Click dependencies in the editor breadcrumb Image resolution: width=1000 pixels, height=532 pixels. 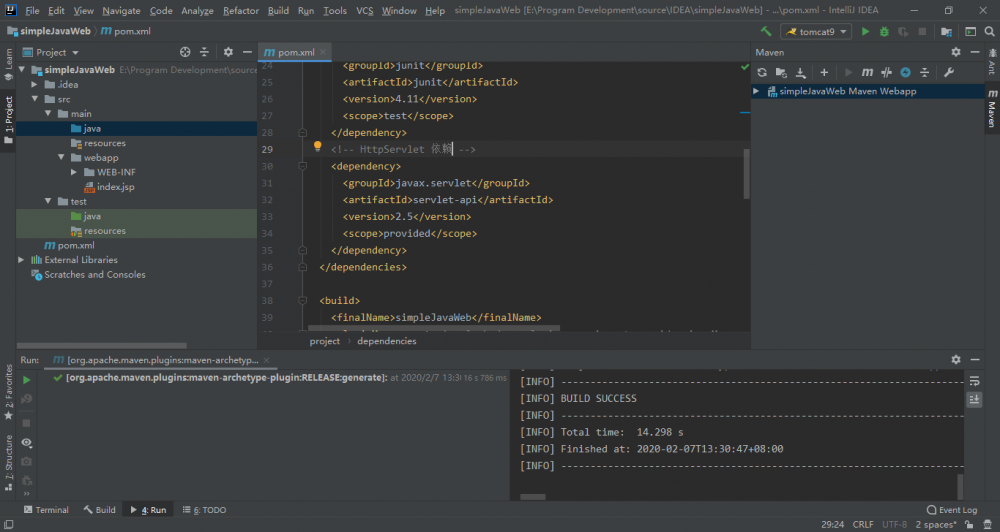click(x=386, y=341)
